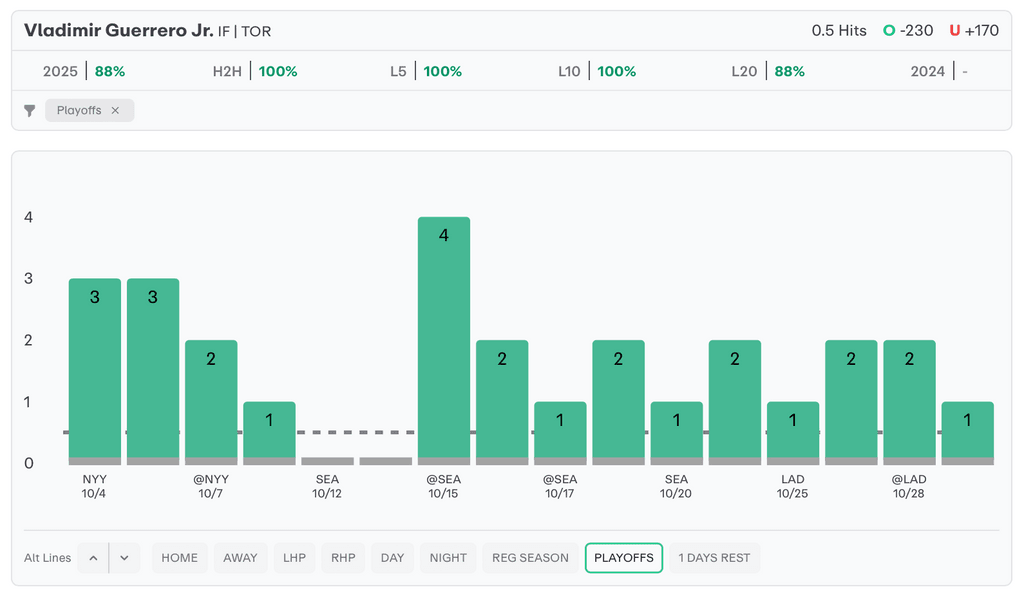Image resolution: width=1024 pixels, height=602 pixels.
Task: Filter by NIGHT games
Action: tap(448, 558)
